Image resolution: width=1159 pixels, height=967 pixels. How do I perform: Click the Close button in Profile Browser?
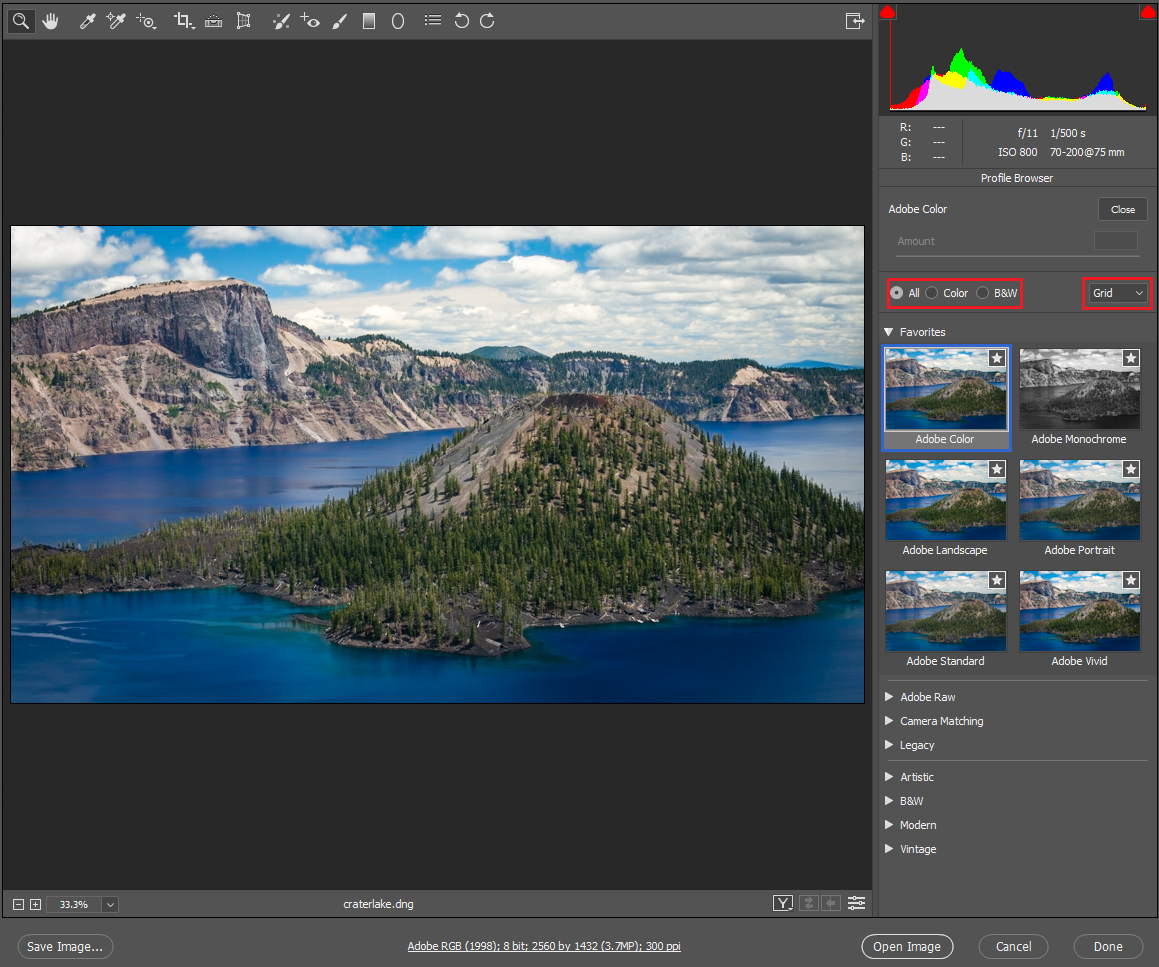(x=1122, y=209)
